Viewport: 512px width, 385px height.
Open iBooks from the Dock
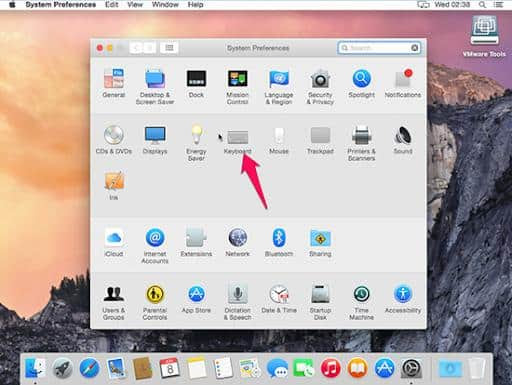[x=357, y=368]
